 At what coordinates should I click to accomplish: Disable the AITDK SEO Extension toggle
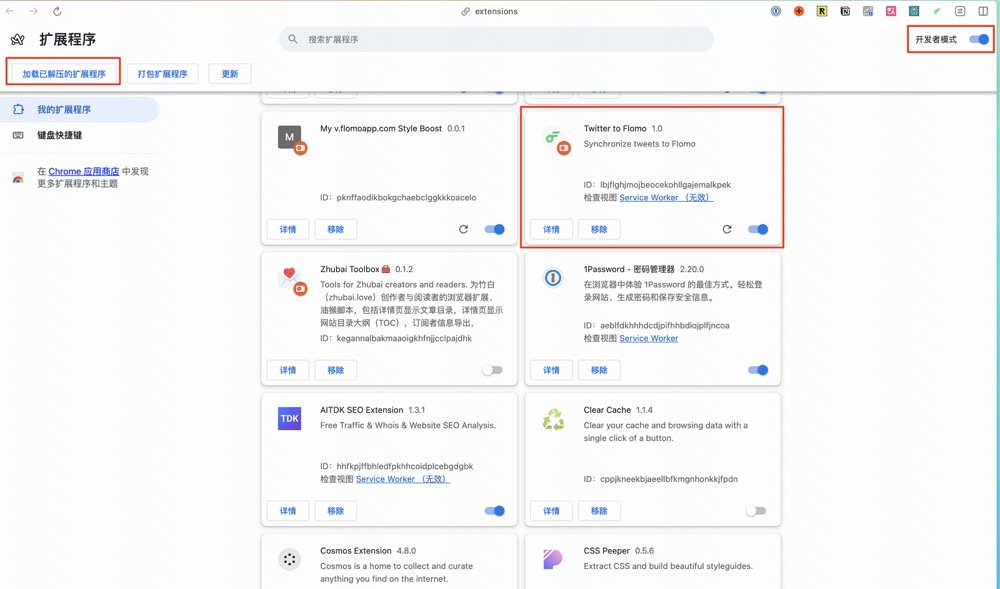coord(494,511)
